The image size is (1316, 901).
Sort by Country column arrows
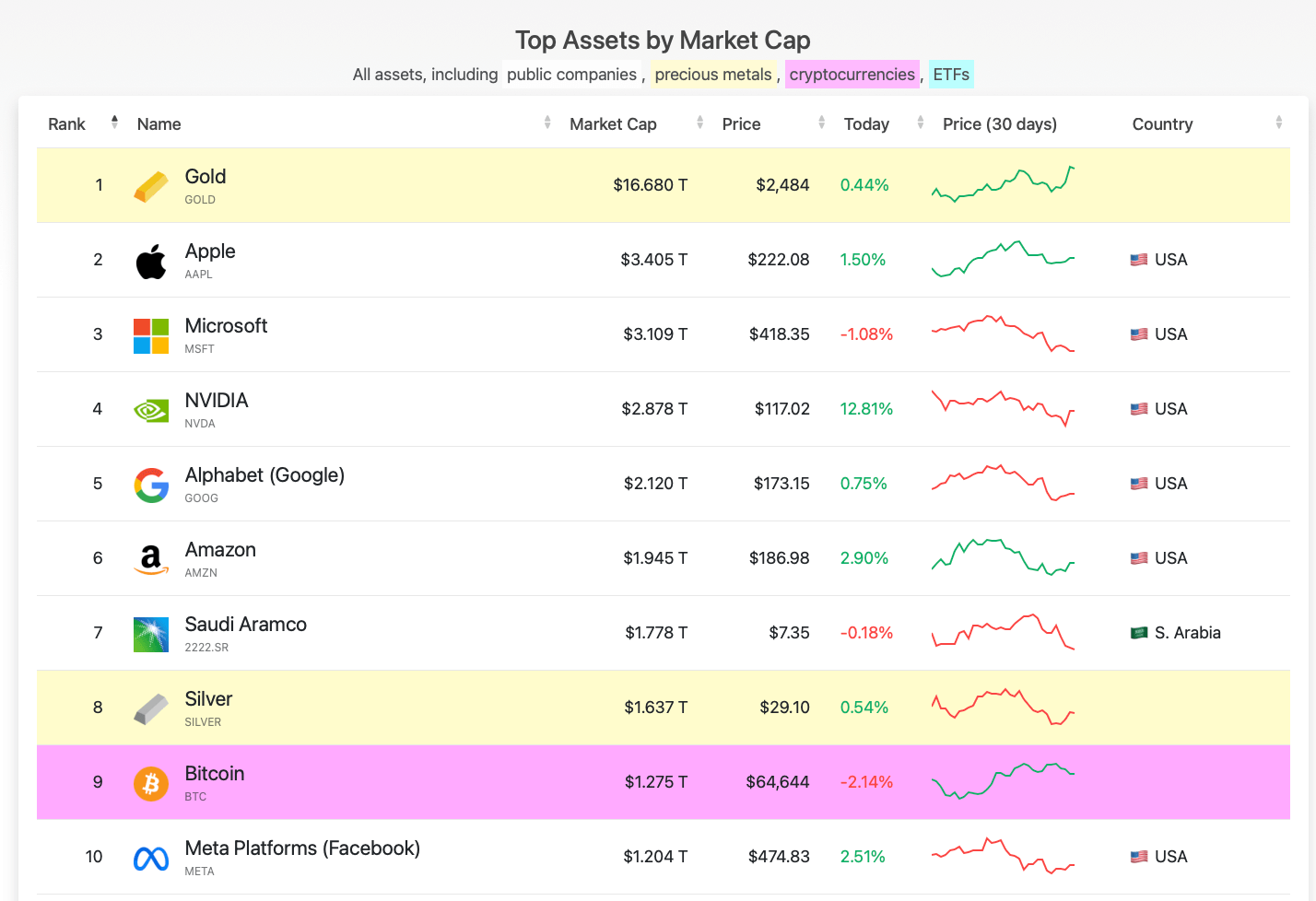click(1278, 123)
